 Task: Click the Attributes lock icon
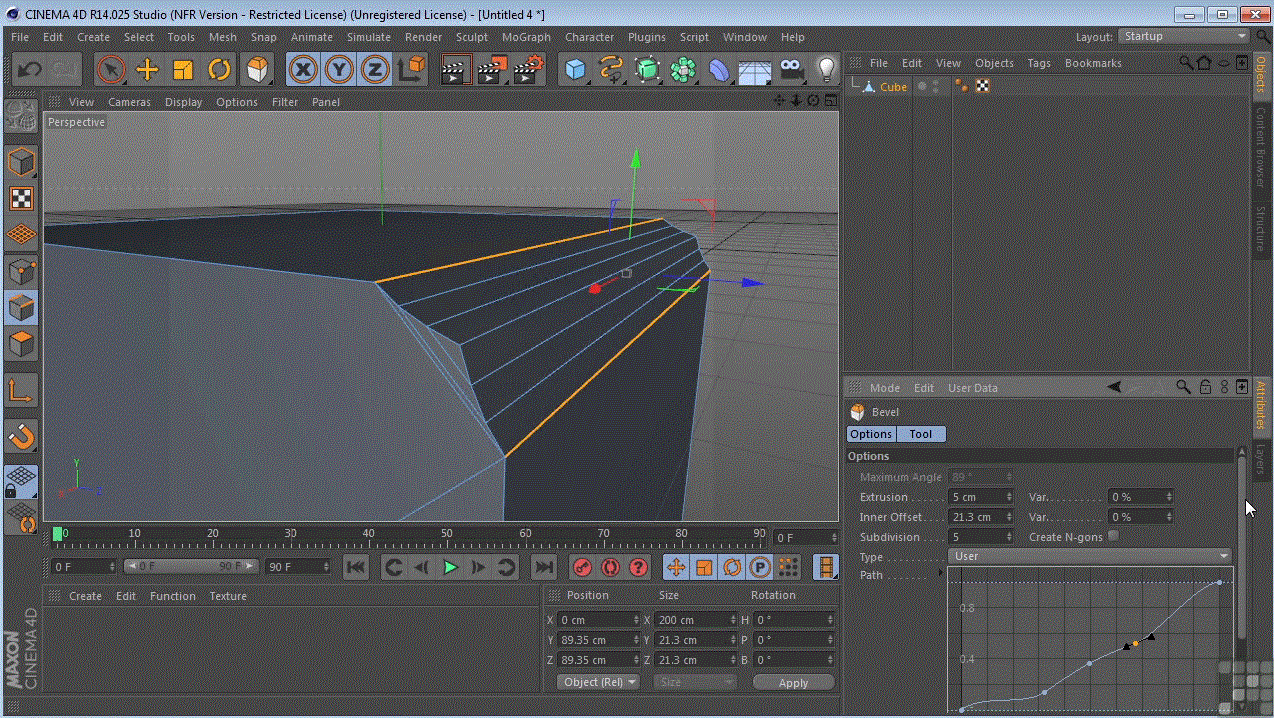pyautogui.click(x=1205, y=387)
